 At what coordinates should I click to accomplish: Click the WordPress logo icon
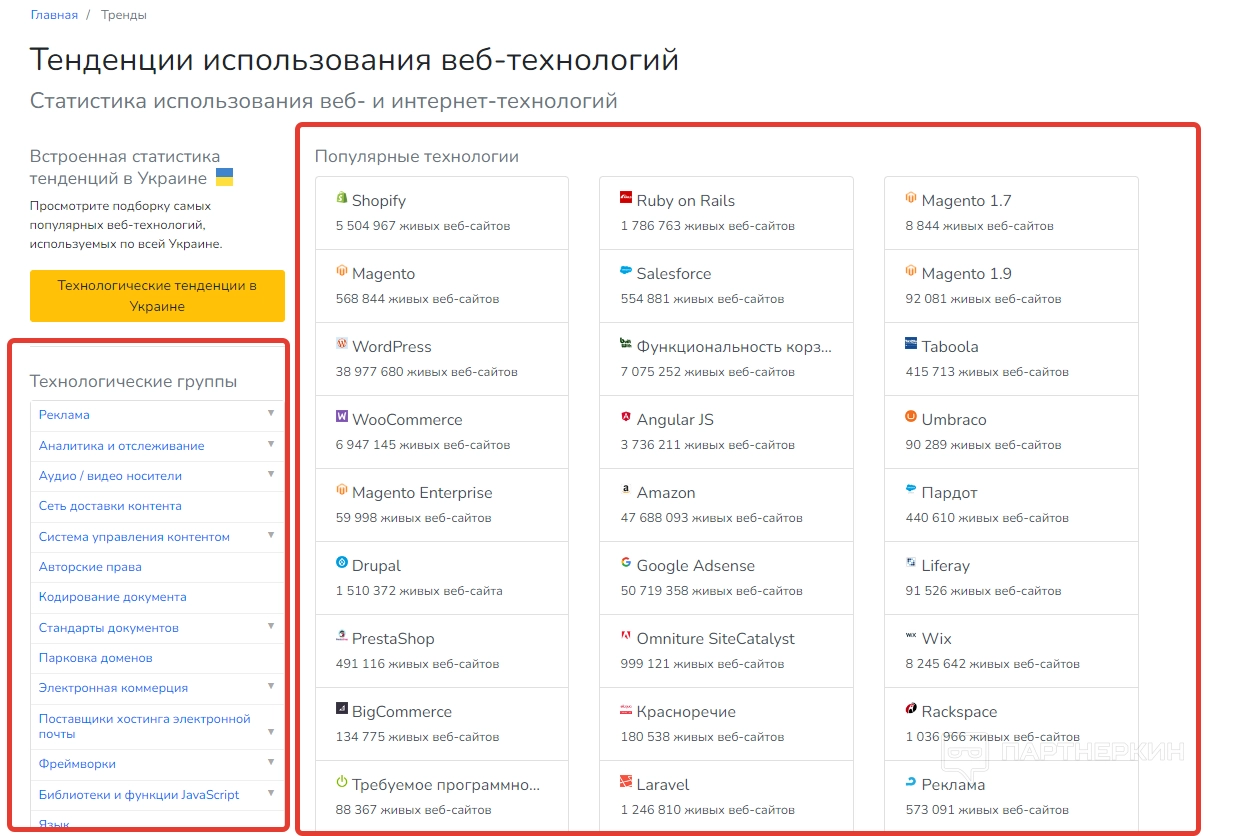342,345
